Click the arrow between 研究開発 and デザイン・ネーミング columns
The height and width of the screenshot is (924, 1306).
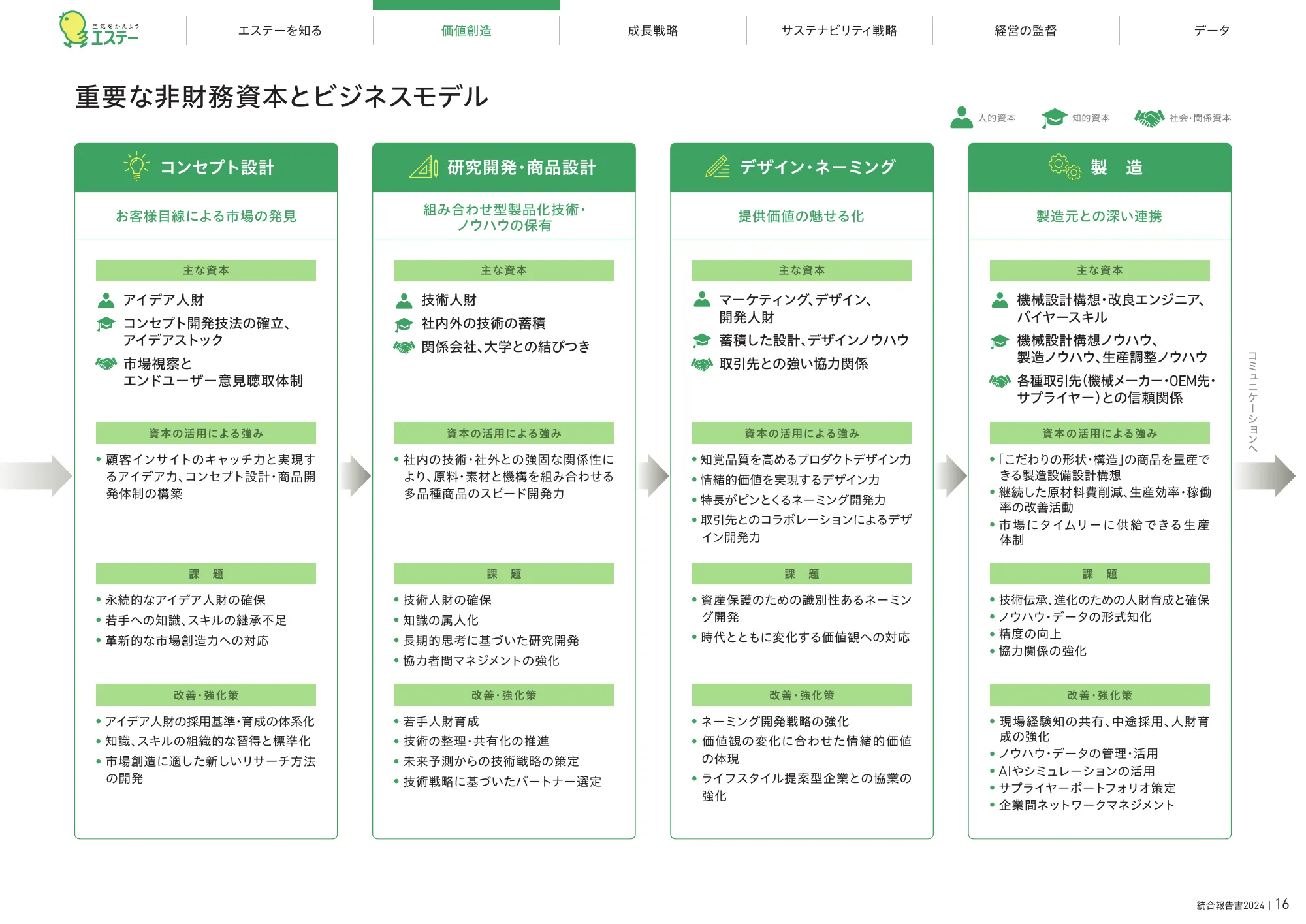click(654, 476)
